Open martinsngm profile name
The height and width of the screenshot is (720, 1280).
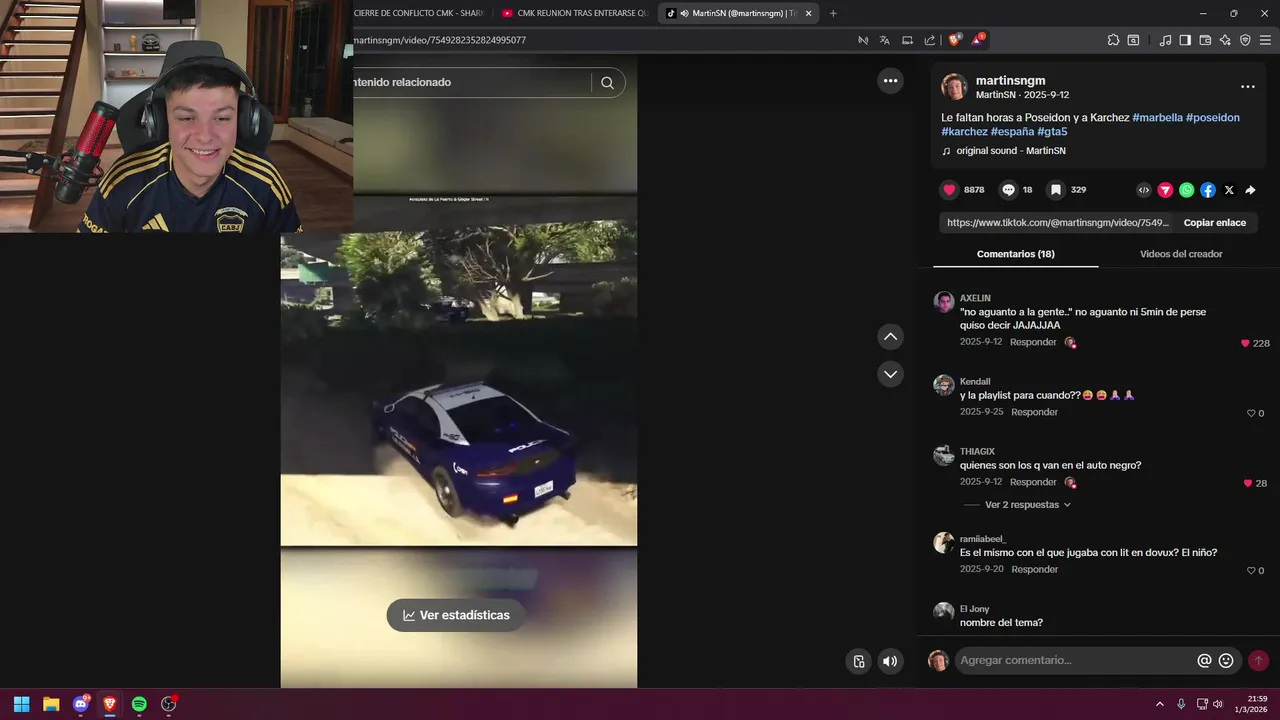tap(1010, 80)
